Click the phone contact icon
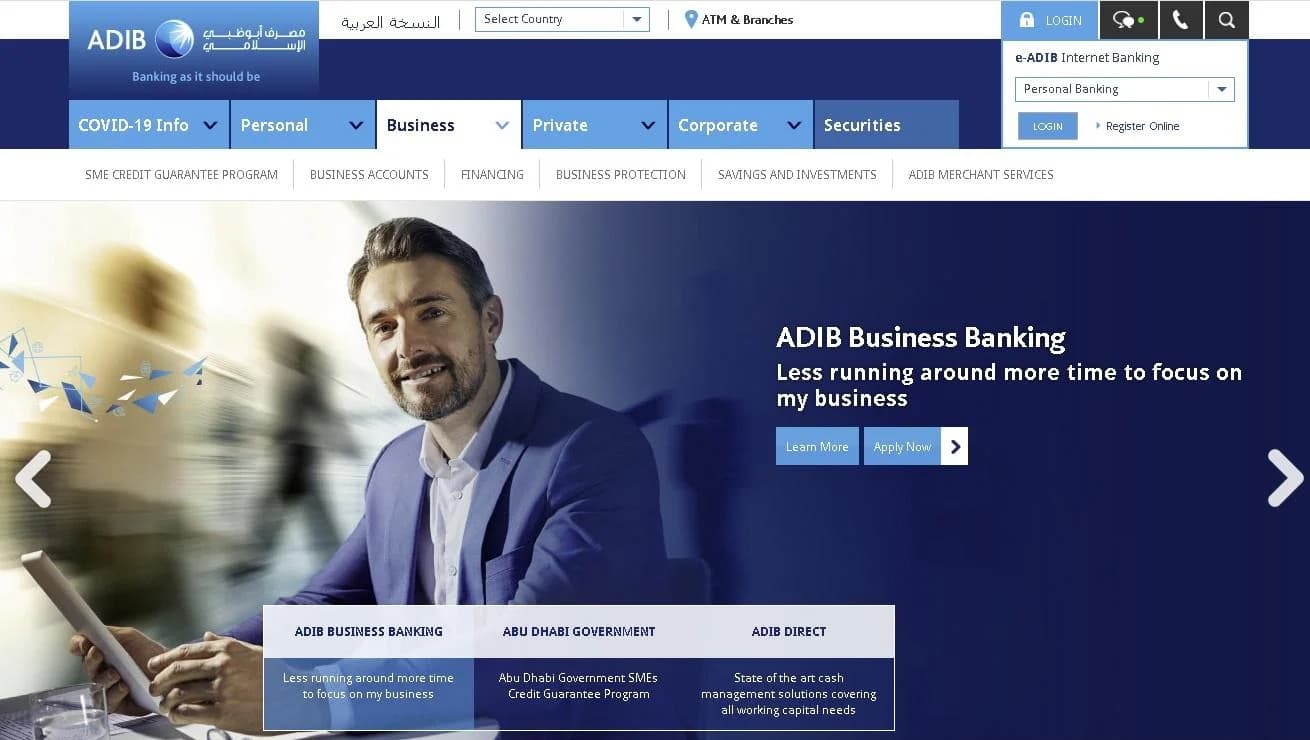Viewport: 1310px width, 740px height. [1181, 20]
